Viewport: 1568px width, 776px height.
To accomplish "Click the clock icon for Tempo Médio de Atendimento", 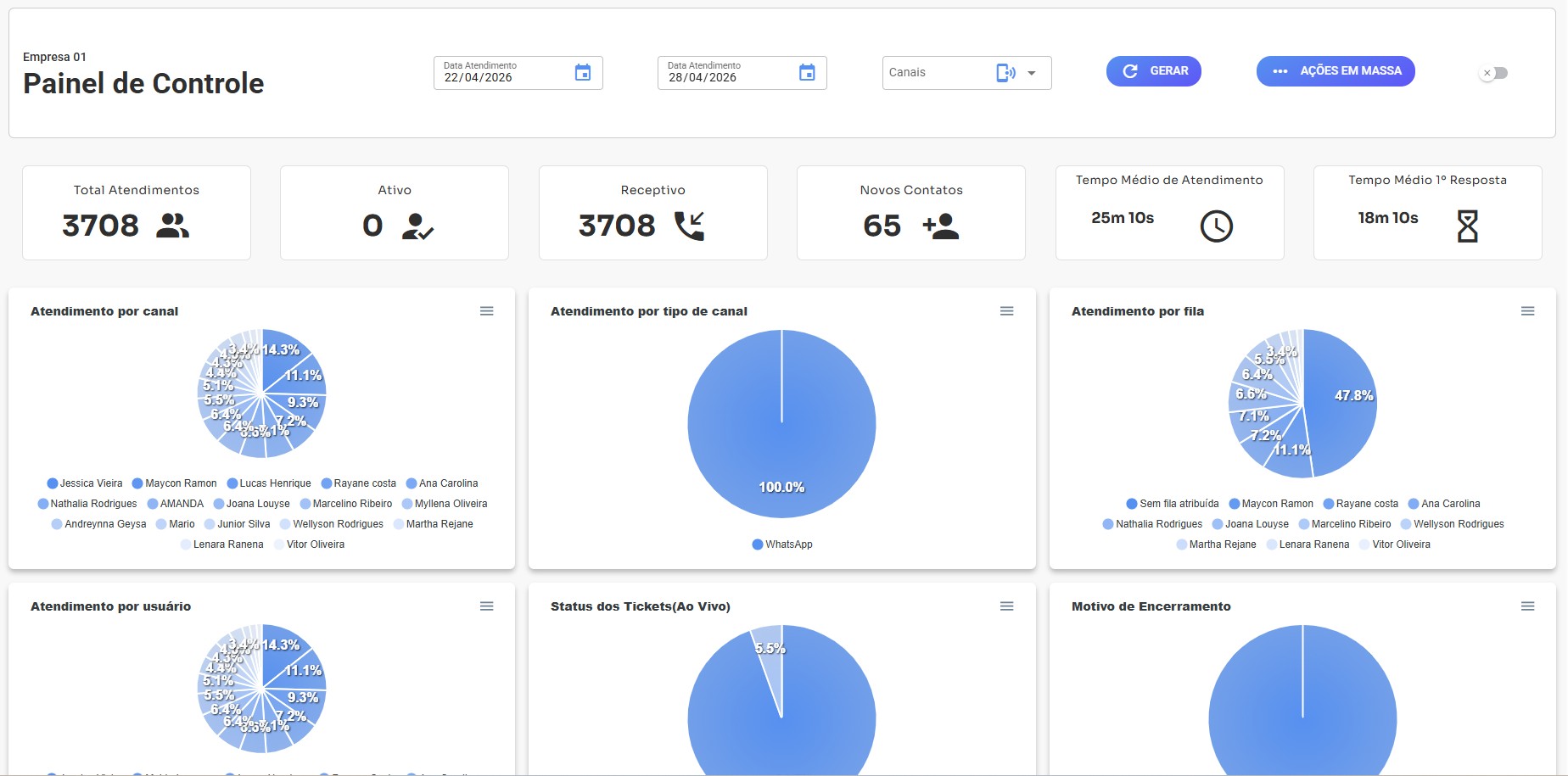I will [1217, 226].
